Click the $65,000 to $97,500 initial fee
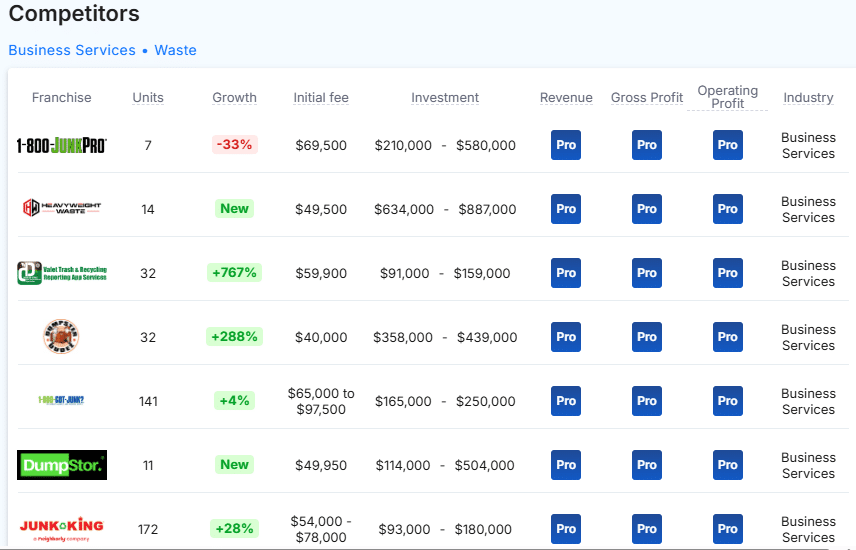 [321, 401]
